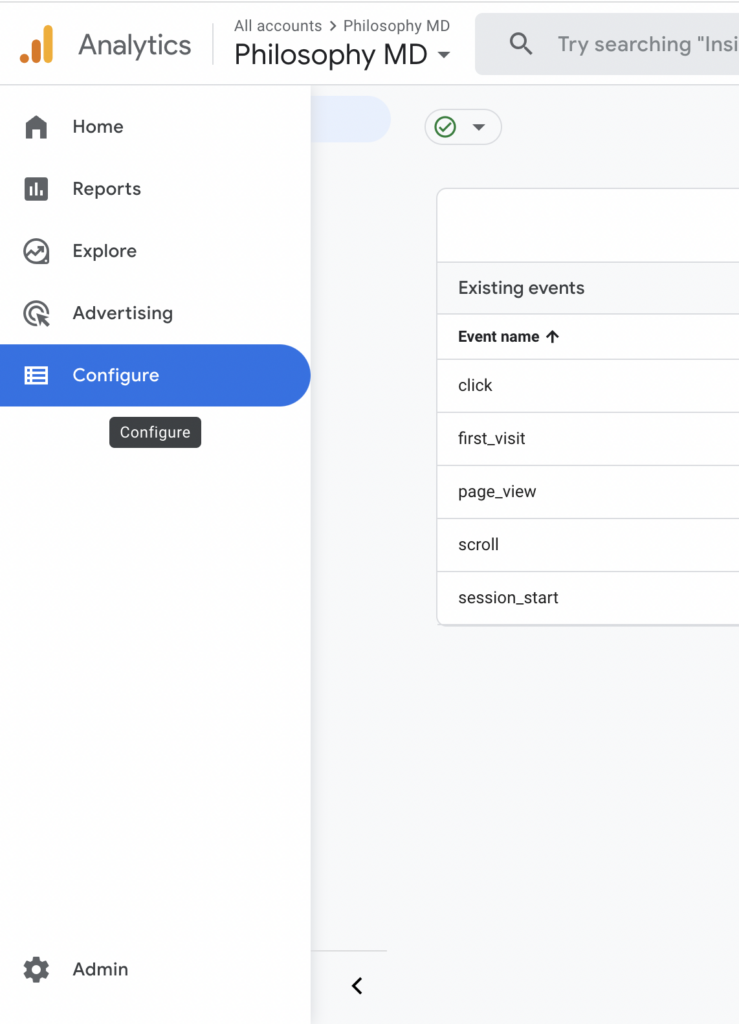Viewport: 739px width, 1024px height.
Task: Select the session_start event row
Action: [588, 598]
